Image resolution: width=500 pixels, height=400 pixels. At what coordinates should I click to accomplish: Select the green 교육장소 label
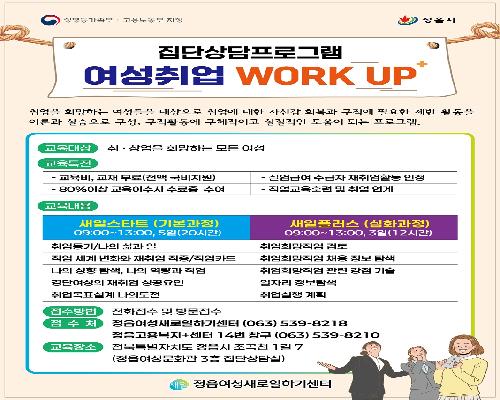point(73,347)
